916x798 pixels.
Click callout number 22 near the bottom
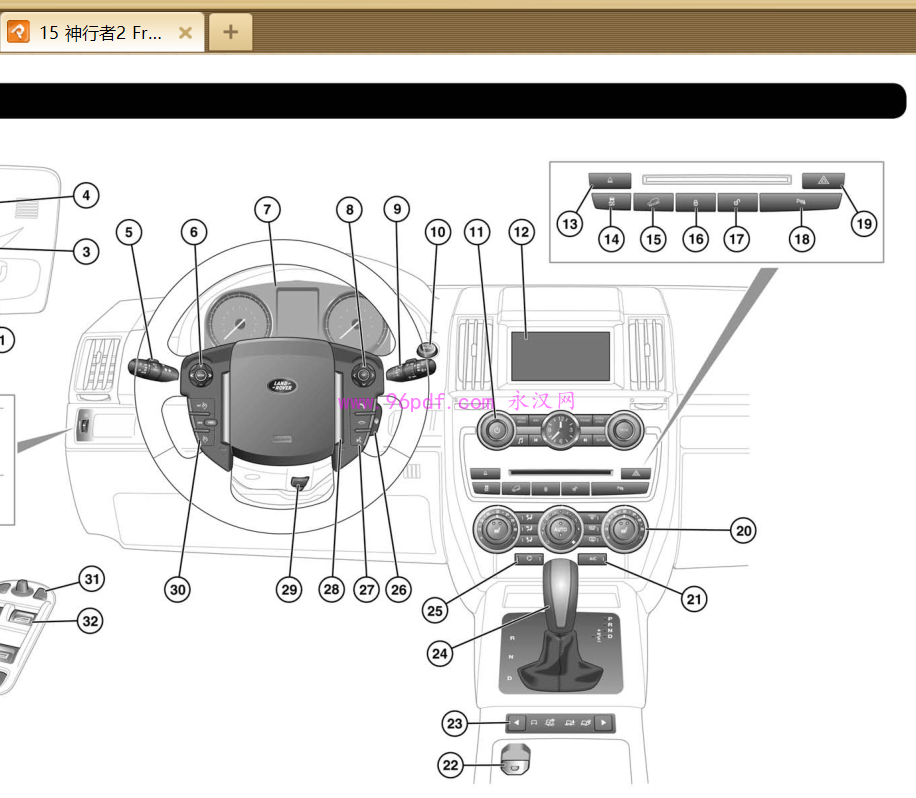[x=451, y=766]
